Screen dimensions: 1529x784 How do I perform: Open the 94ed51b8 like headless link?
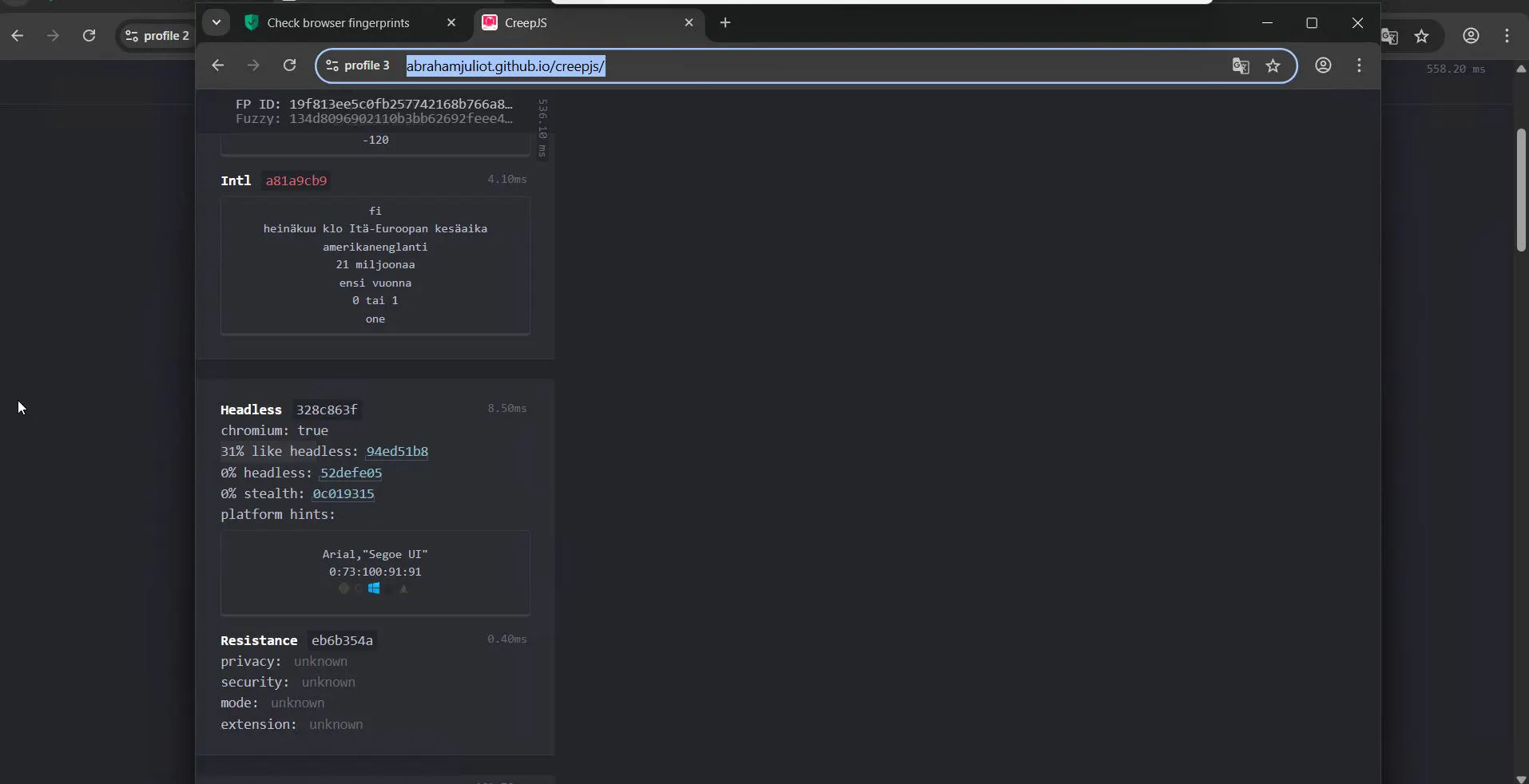tap(397, 452)
